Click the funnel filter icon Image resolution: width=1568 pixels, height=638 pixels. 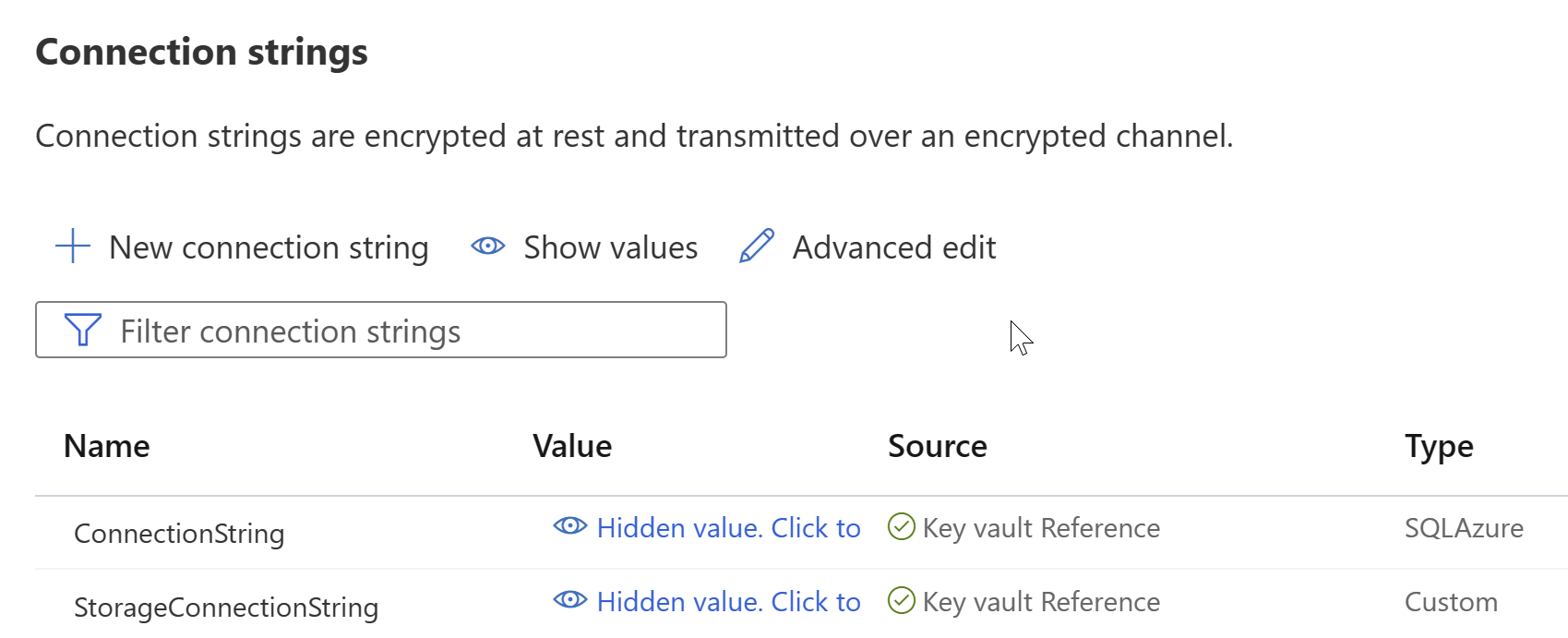(83, 330)
